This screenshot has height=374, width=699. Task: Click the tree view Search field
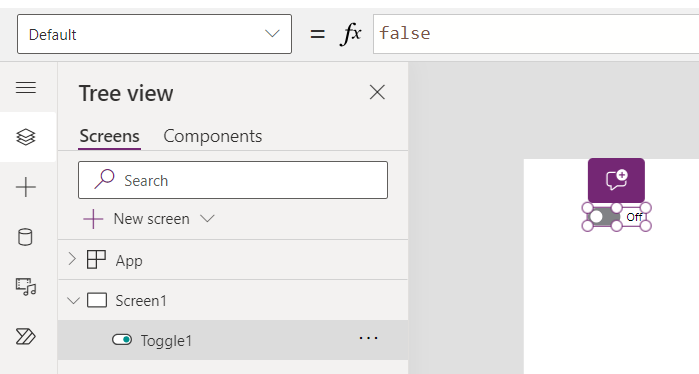[x=233, y=180]
